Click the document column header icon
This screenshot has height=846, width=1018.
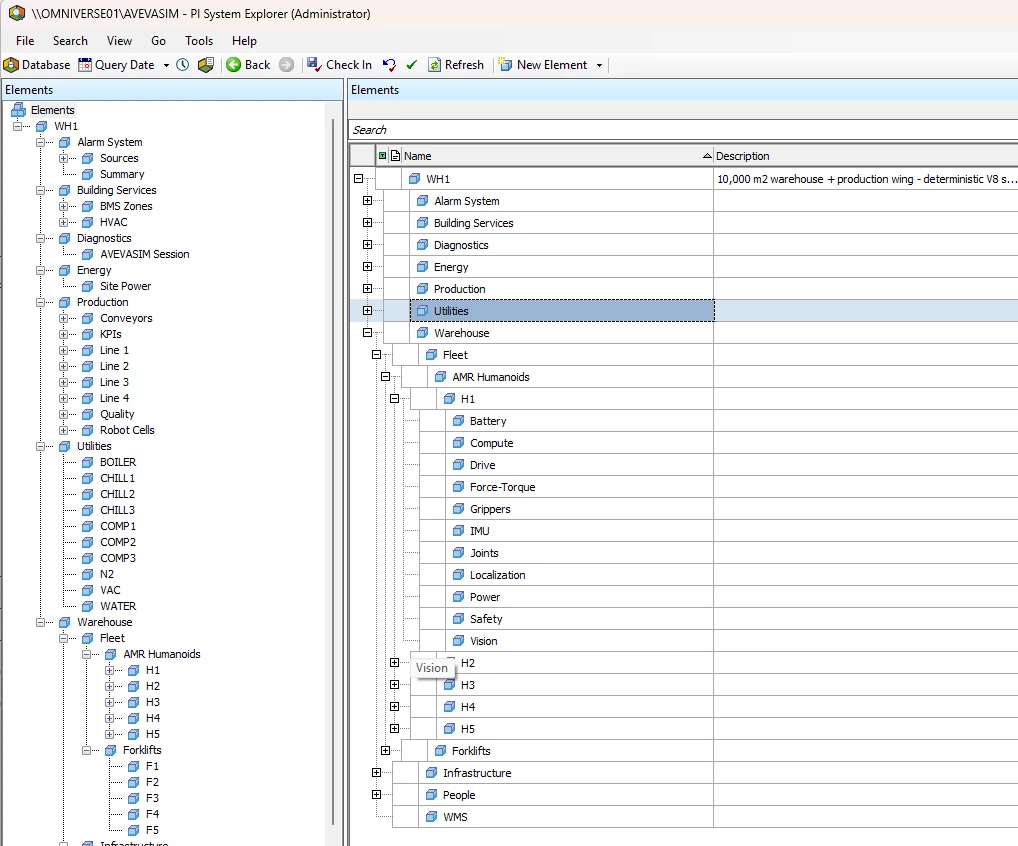click(395, 155)
